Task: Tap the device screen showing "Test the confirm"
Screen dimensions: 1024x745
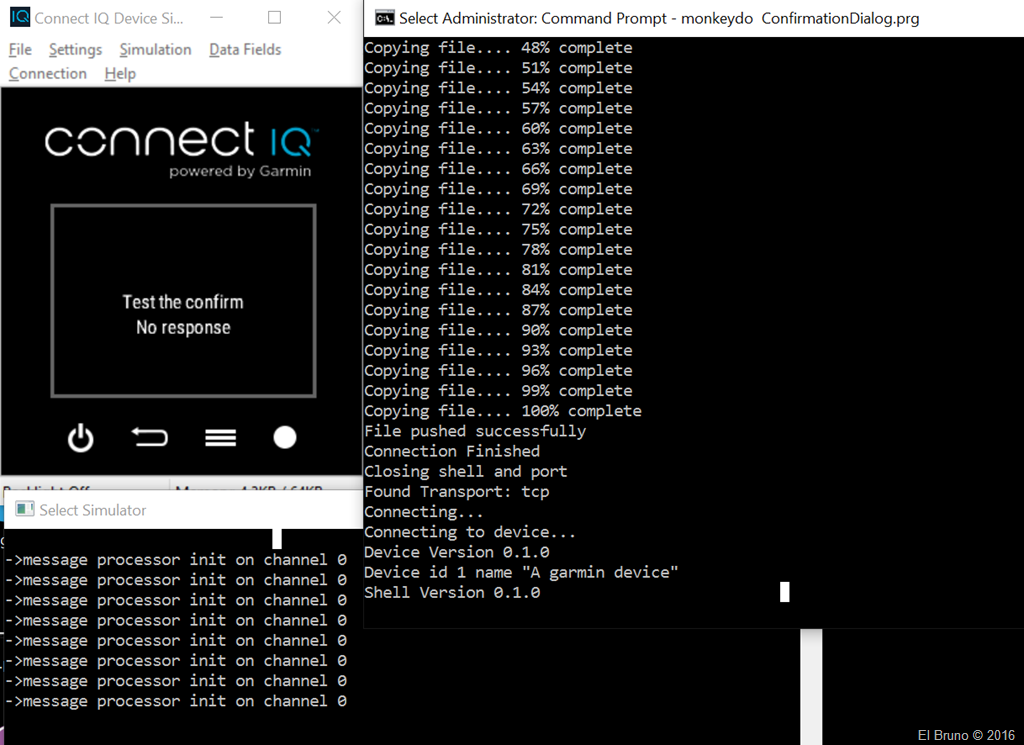Action: [x=183, y=301]
